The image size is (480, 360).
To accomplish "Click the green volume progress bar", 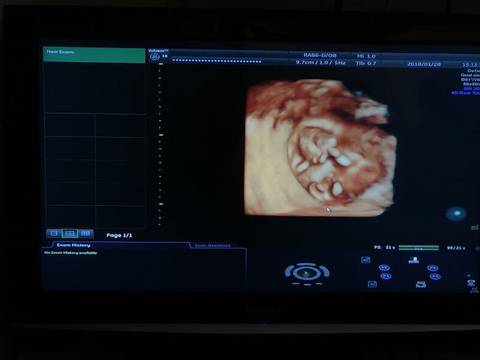I will [x=419, y=248].
